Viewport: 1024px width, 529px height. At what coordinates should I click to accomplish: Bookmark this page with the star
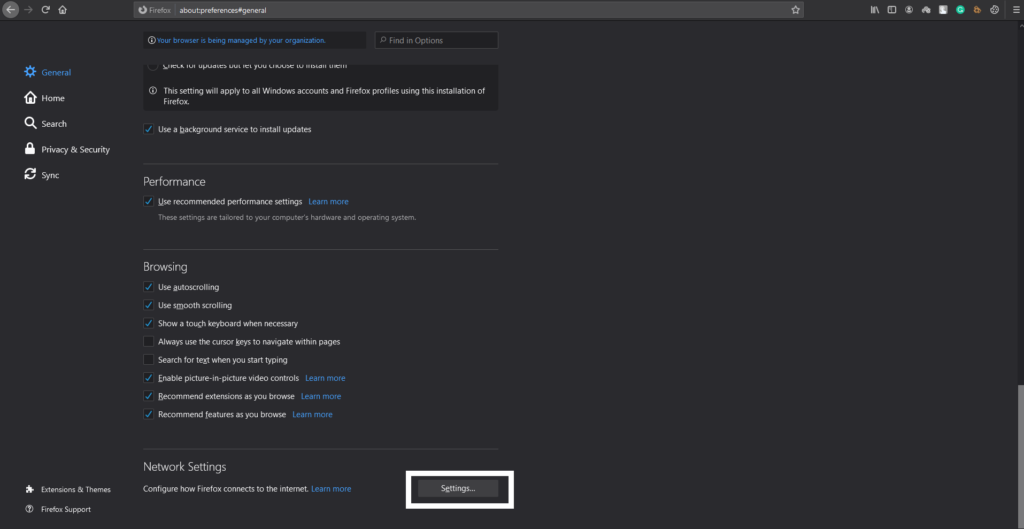(x=795, y=10)
